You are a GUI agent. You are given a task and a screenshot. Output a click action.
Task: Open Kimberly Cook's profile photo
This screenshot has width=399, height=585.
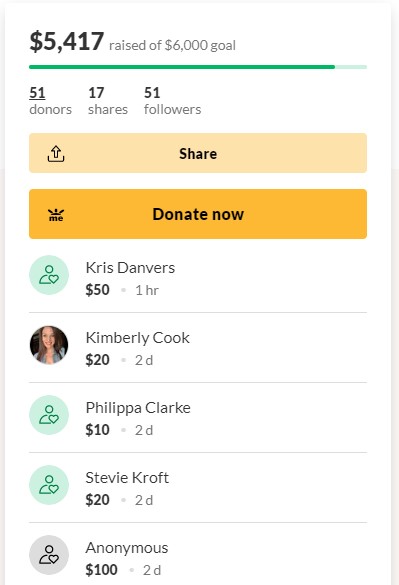[49, 345]
